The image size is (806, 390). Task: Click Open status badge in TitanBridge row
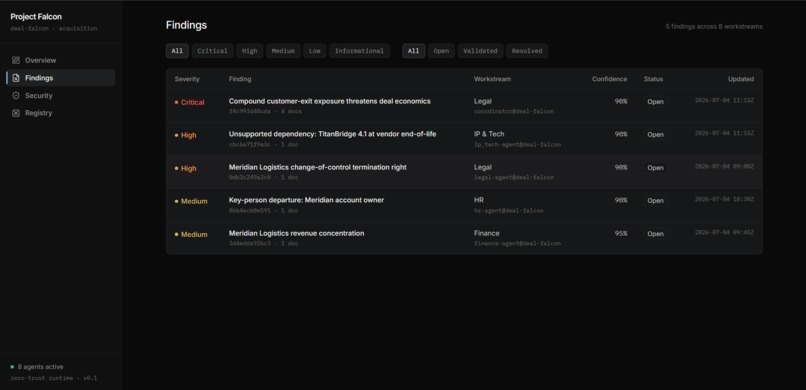pos(655,135)
